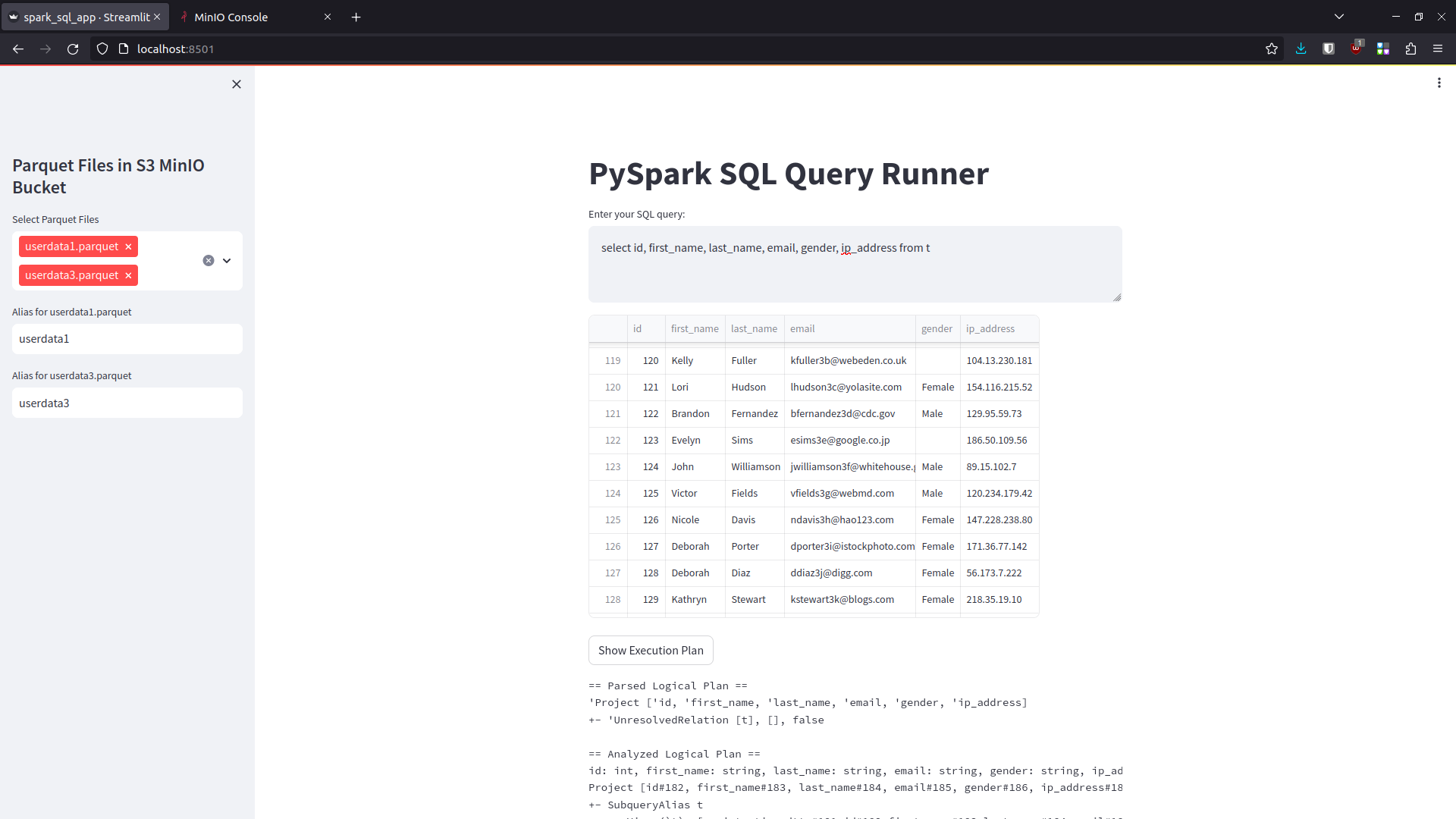Select the spark_sql_app Streamlit tab
Viewport: 1456px width, 819px height.
85,17
